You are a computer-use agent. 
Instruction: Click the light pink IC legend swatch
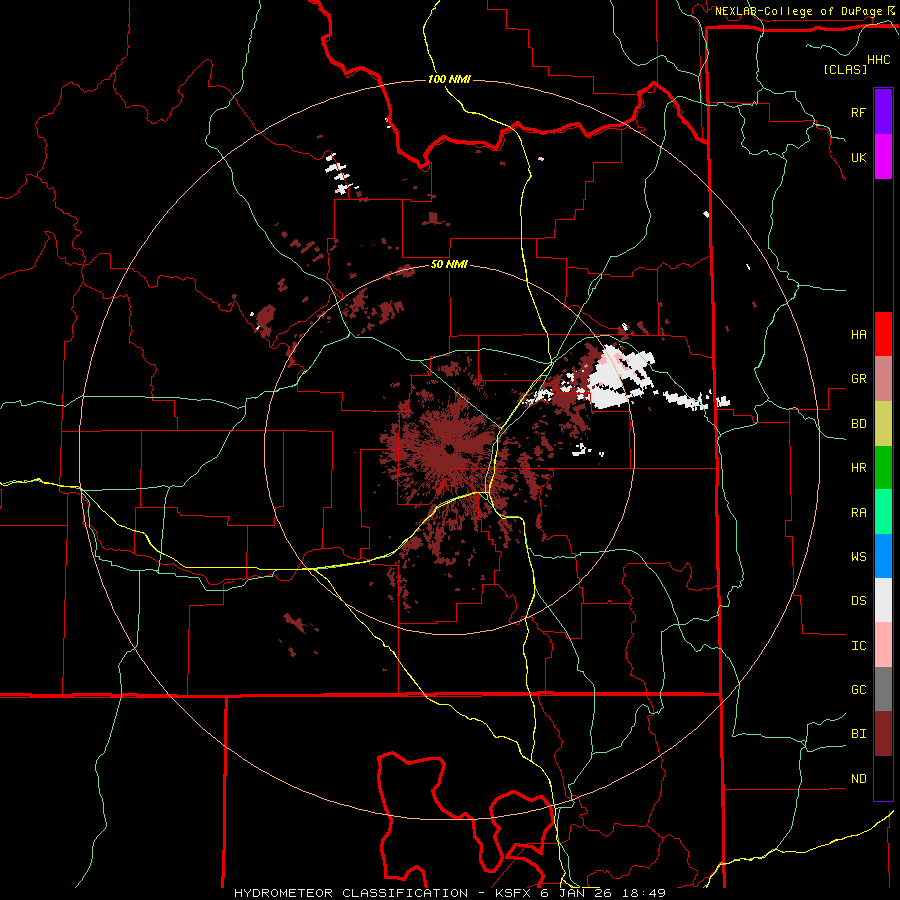coord(883,645)
